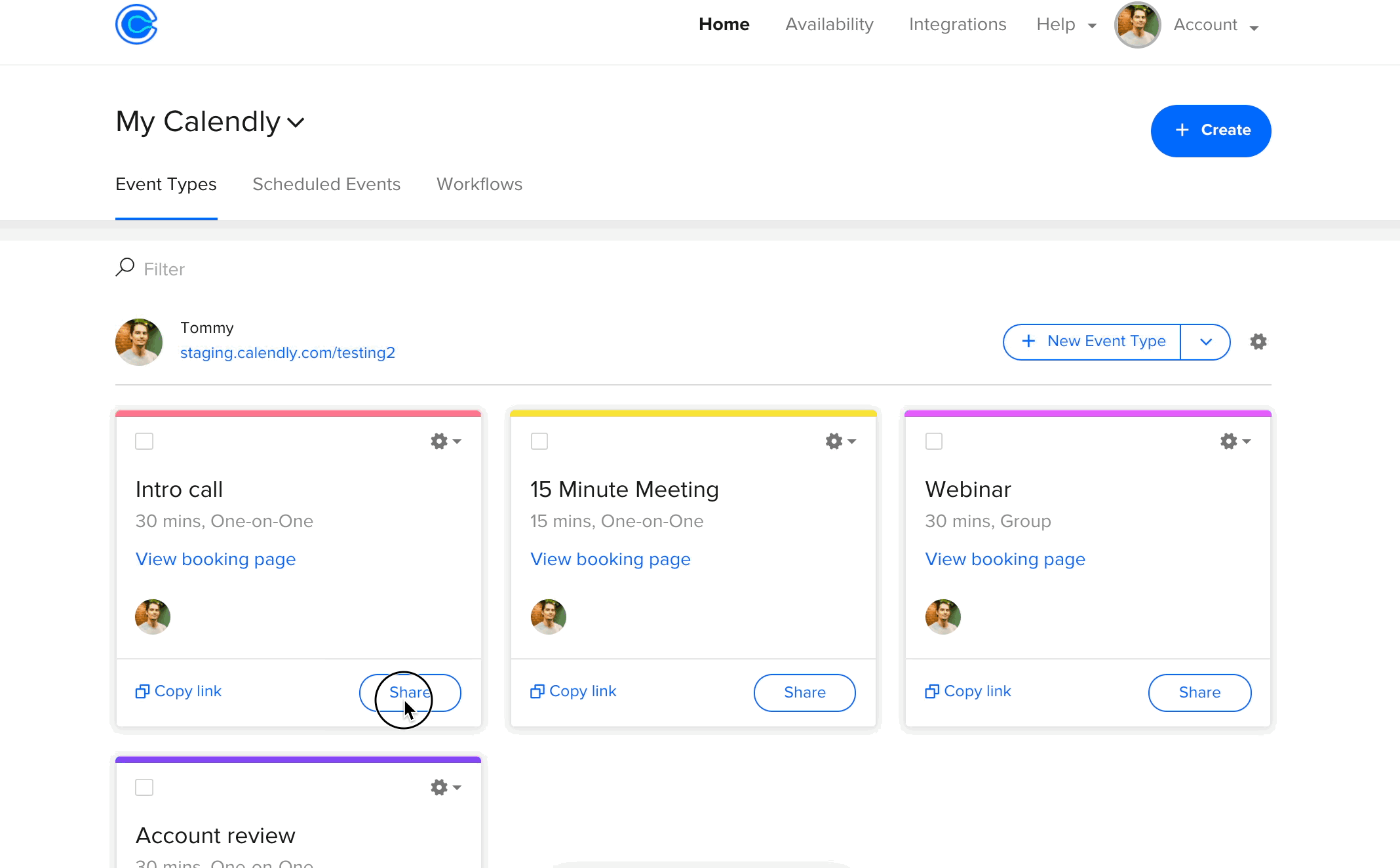1400x868 pixels.
Task: Toggle the checkbox on Webinar card
Action: 934,441
